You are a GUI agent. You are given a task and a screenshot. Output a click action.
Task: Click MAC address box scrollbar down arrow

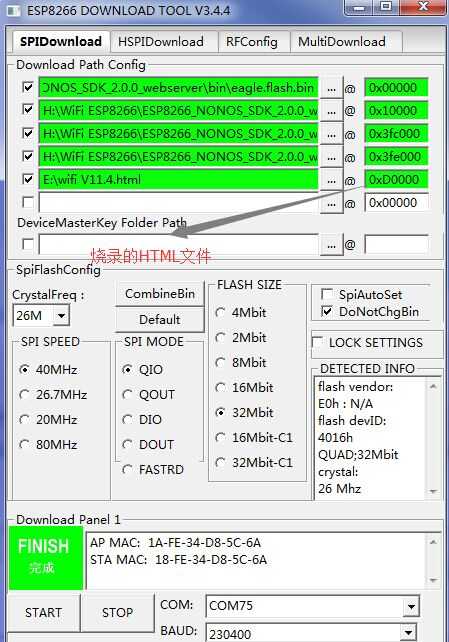433,580
